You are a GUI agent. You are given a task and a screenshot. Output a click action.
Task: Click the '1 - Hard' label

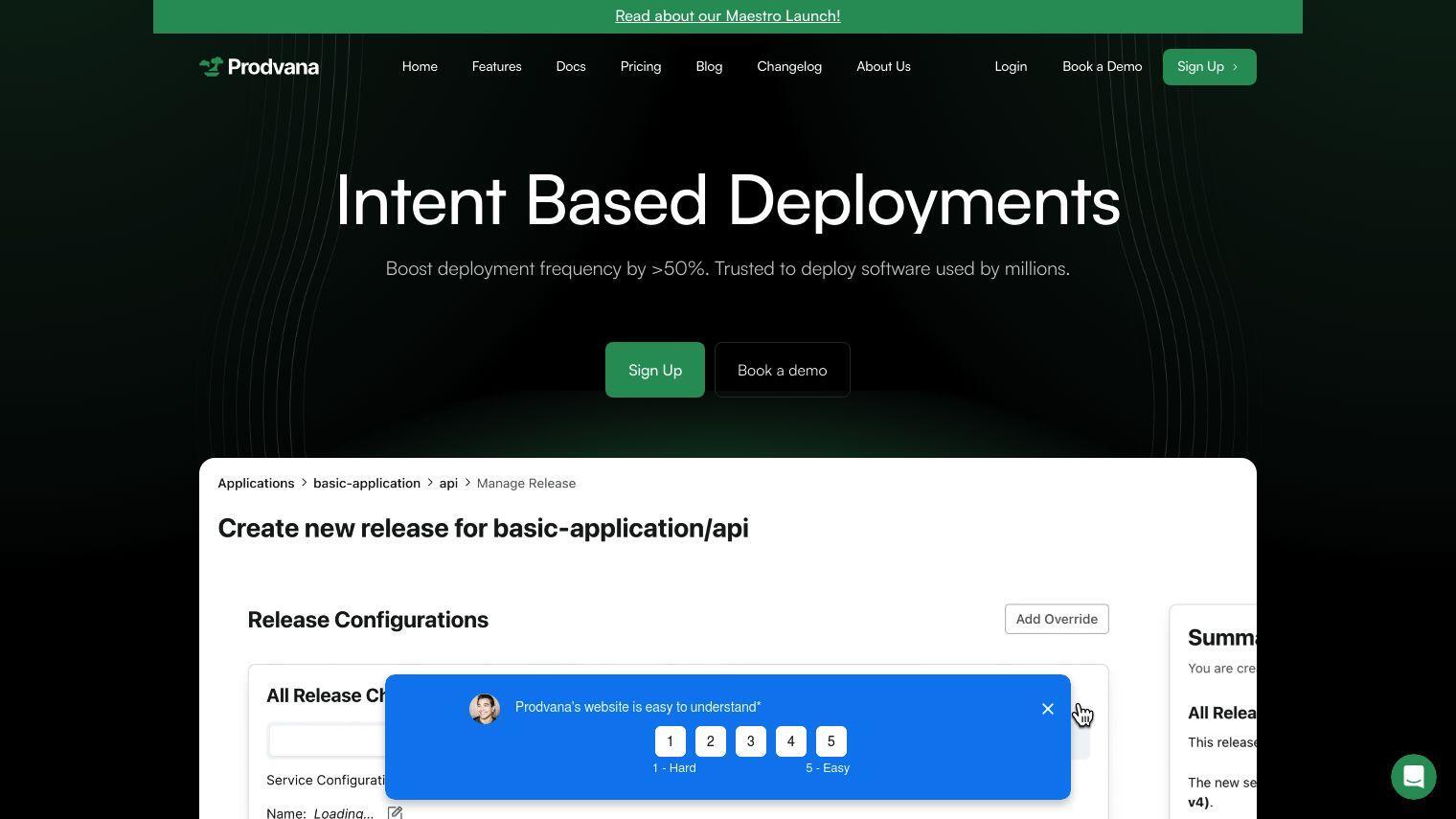point(674,768)
